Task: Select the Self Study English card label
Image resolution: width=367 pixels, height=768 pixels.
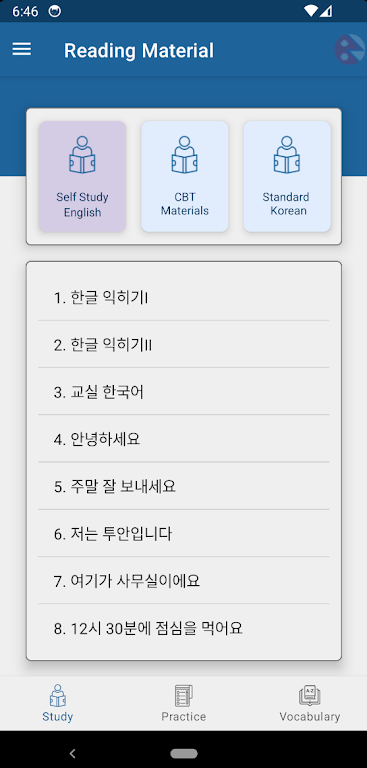Action: (x=82, y=205)
